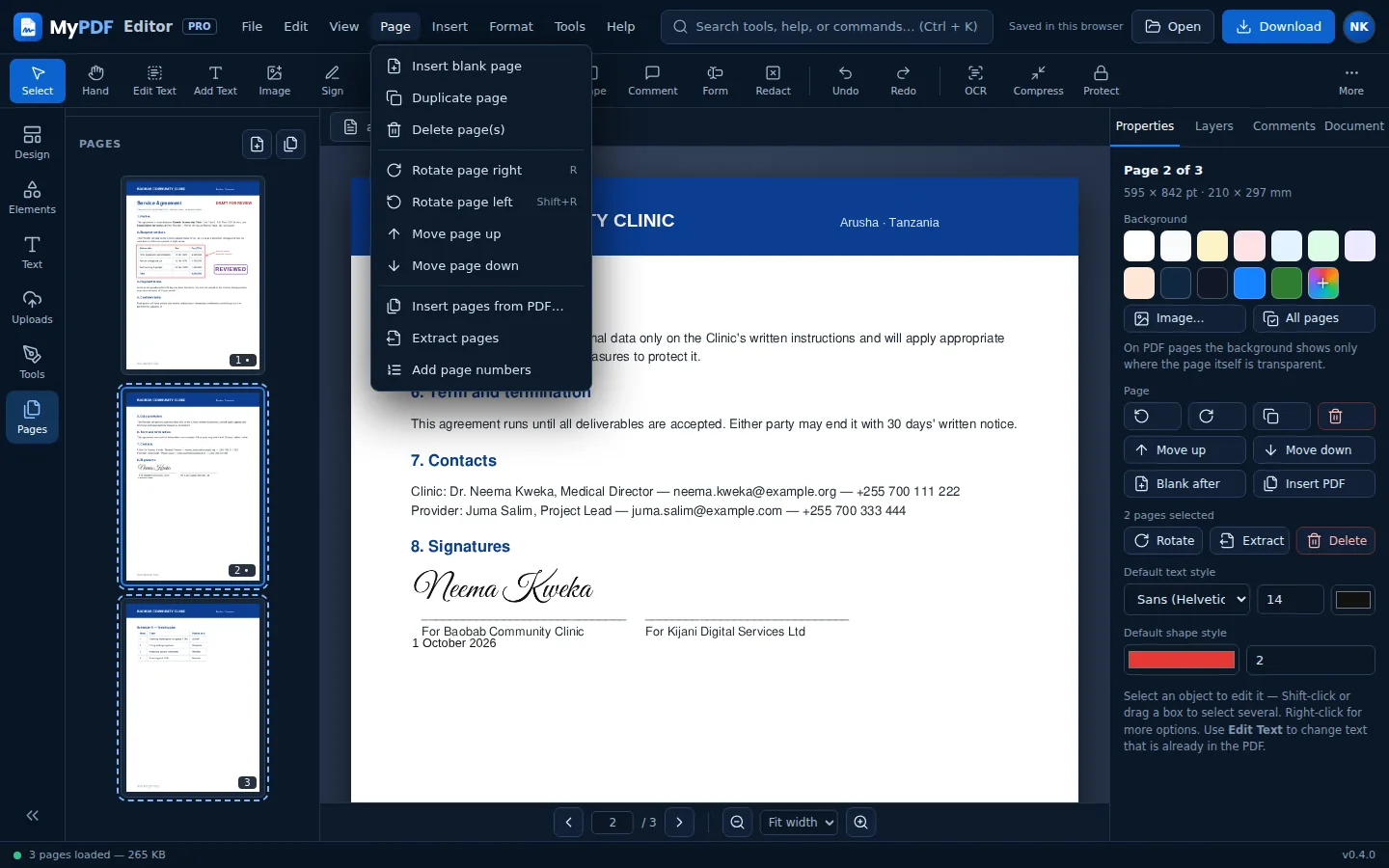Click the default font size field
This screenshot has width=1389, height=868.
point(1291,600)
